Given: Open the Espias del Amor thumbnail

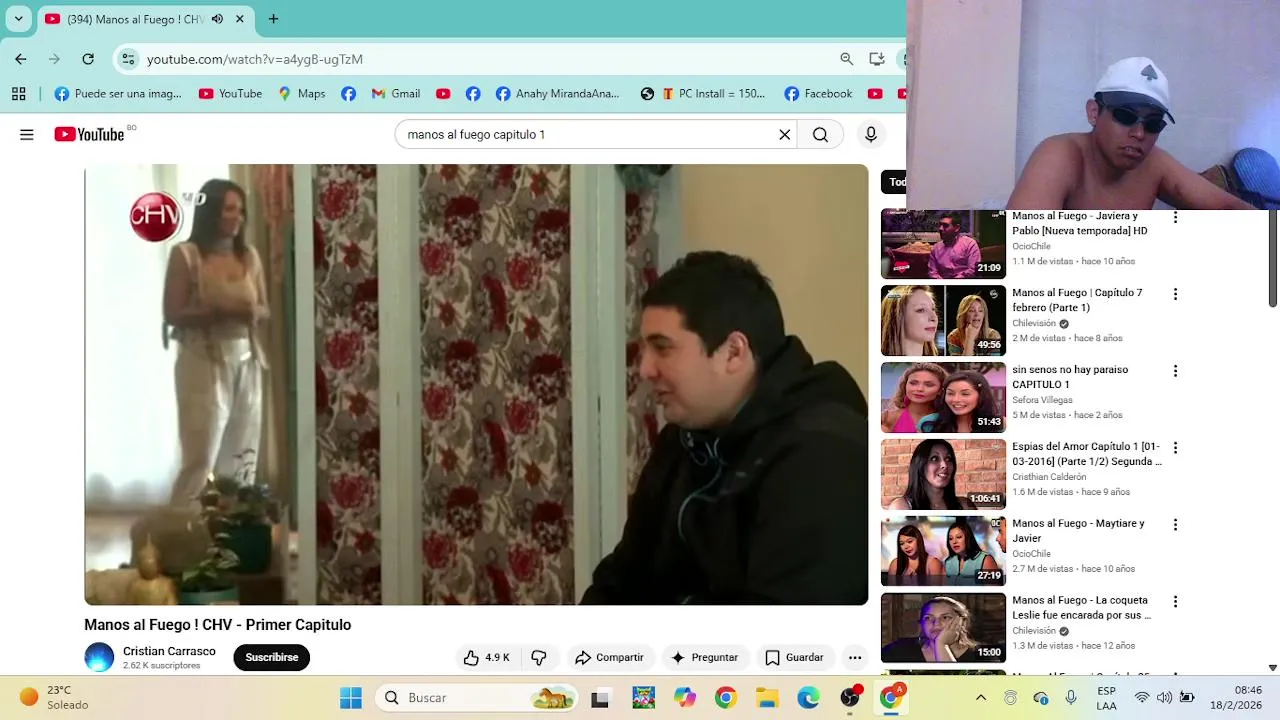Looking at the screenshot, I should tap(943, 475).
